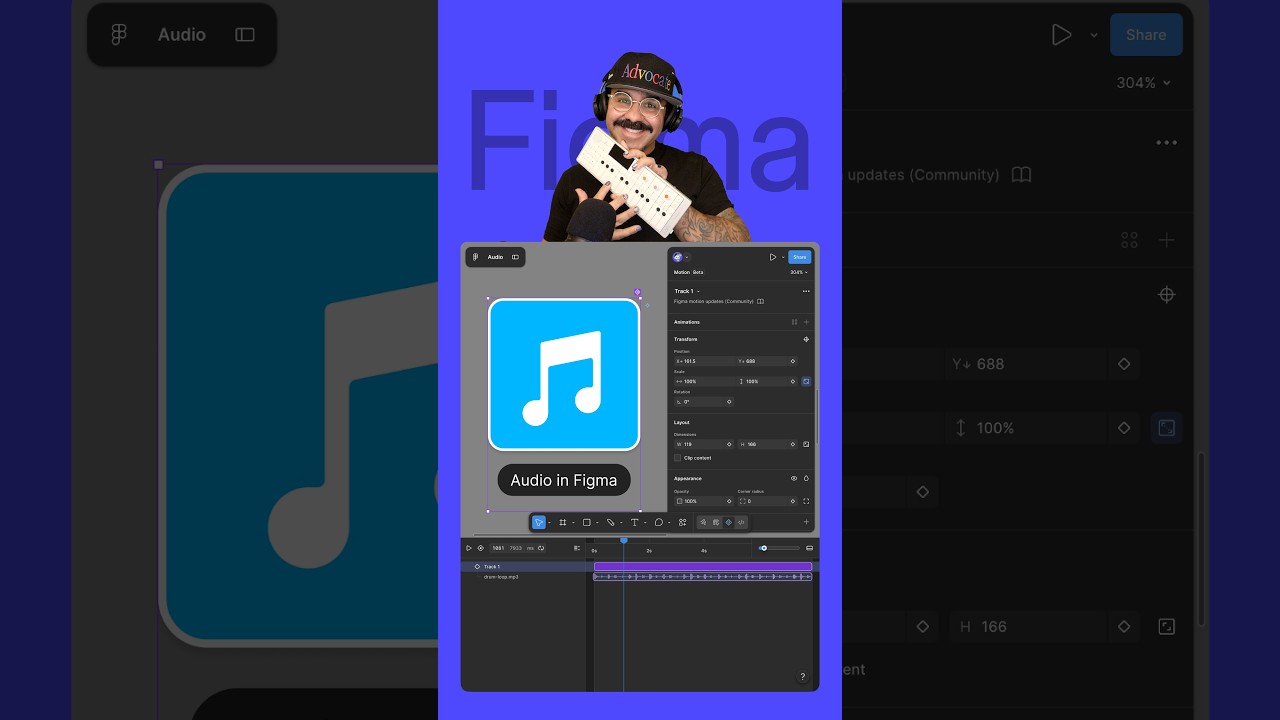Click the timeline zoom slider handle

click(x=764, y=548)
